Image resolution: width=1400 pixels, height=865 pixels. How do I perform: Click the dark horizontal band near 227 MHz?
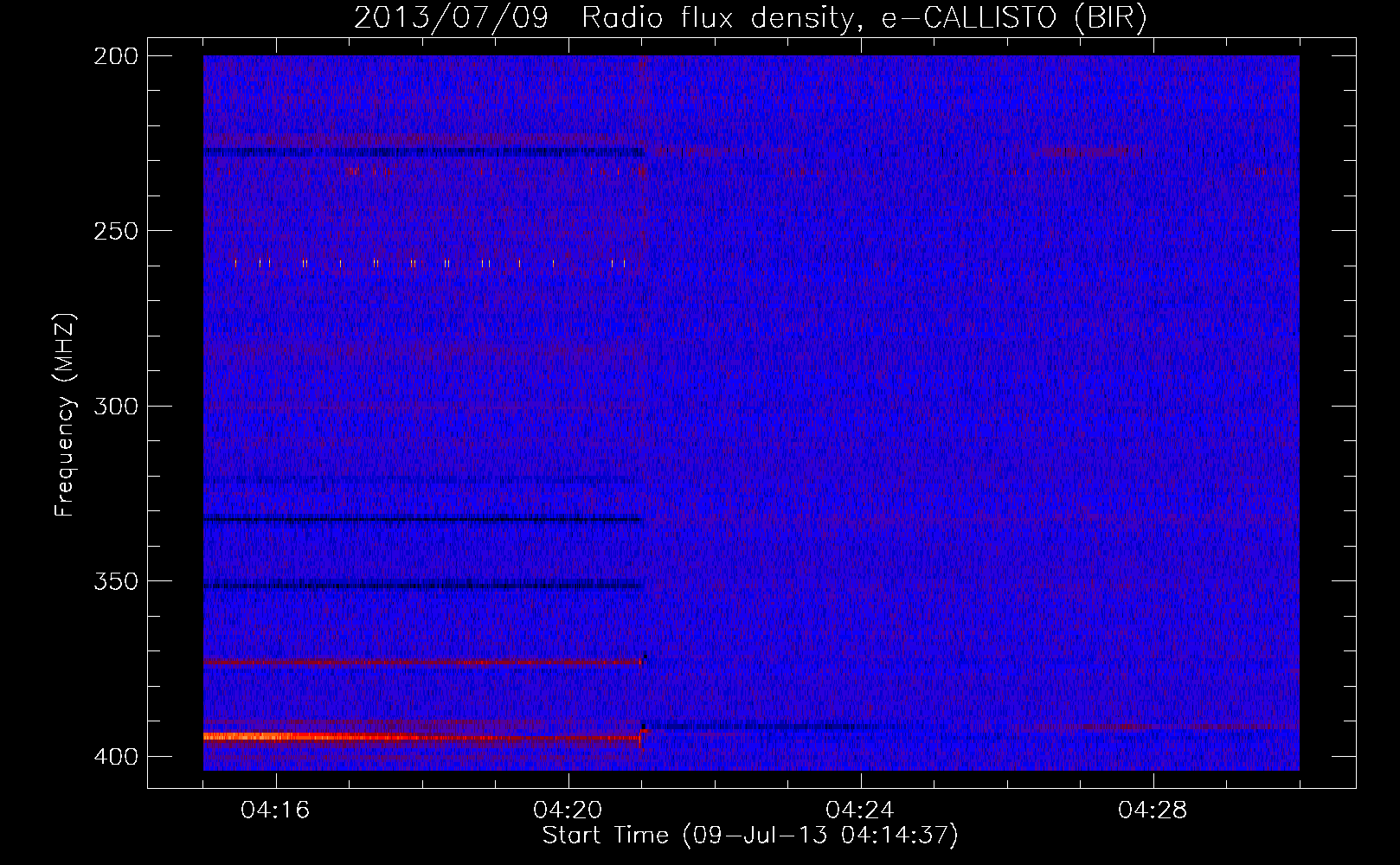[x=424, y=152]
